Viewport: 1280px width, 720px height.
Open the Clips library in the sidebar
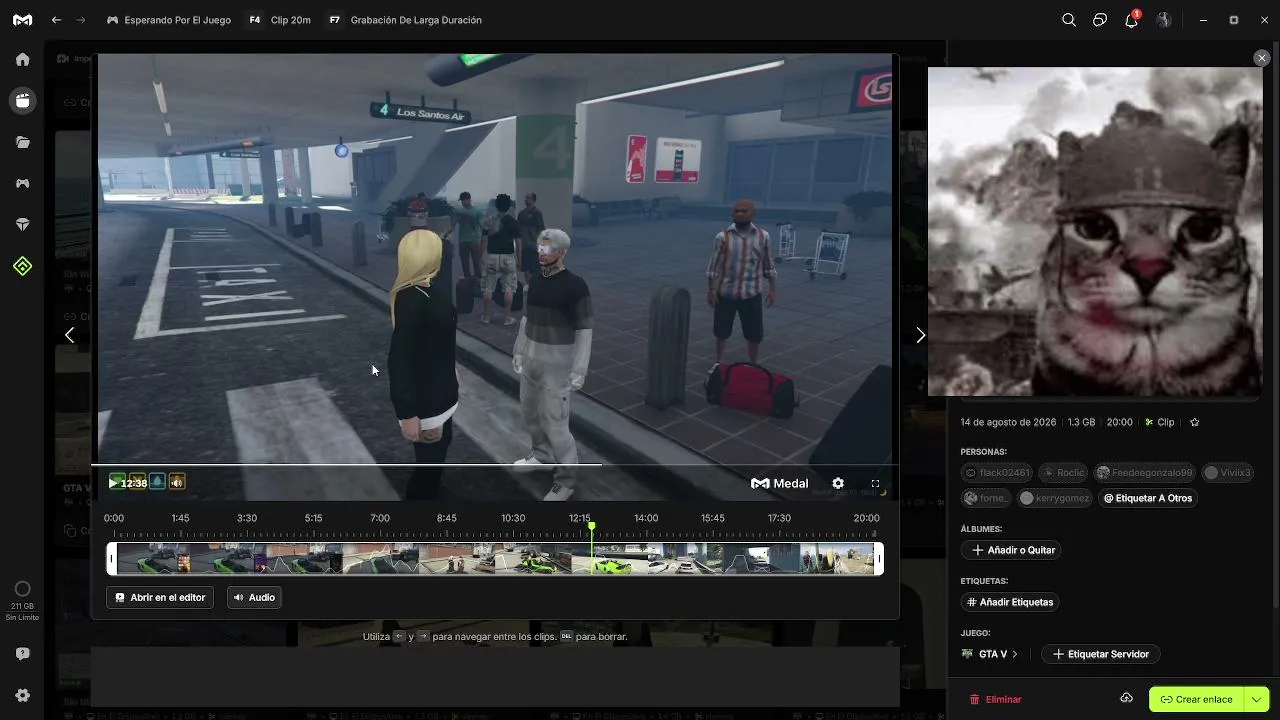(23, 101)
